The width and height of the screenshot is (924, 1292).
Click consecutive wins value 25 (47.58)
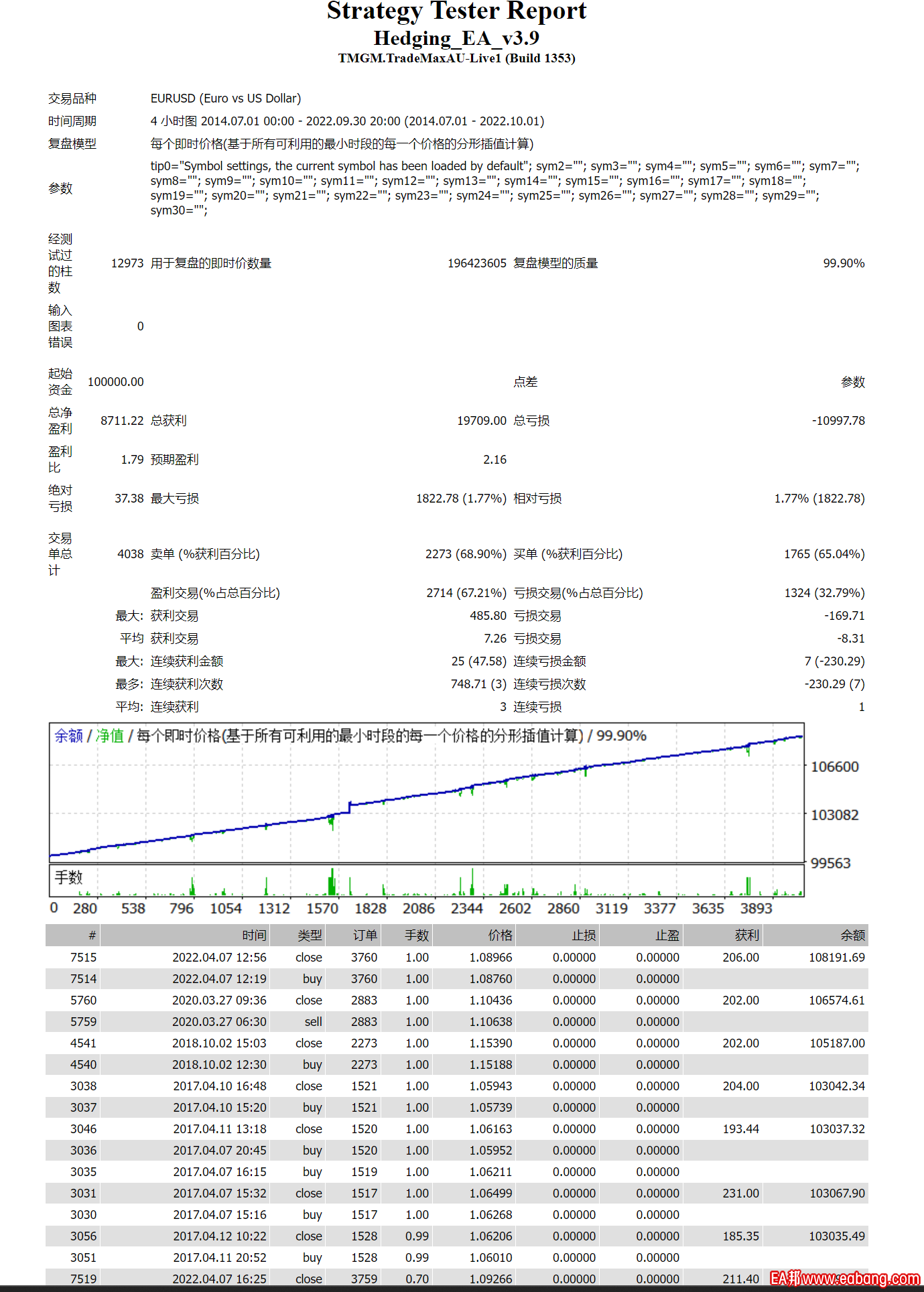coord(478,661)
